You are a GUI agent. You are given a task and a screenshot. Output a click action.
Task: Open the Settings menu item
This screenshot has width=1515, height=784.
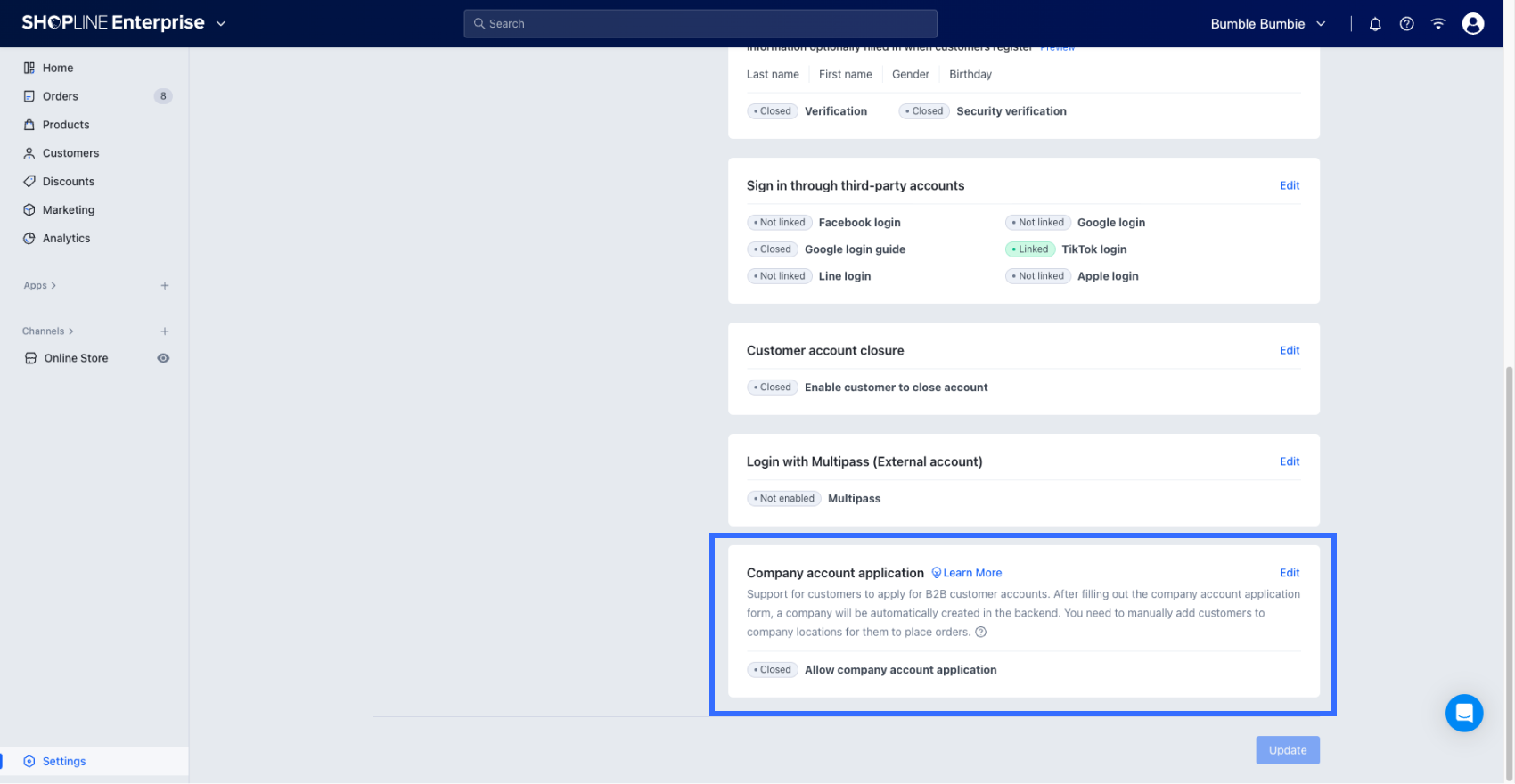click(x=64, y=762)
